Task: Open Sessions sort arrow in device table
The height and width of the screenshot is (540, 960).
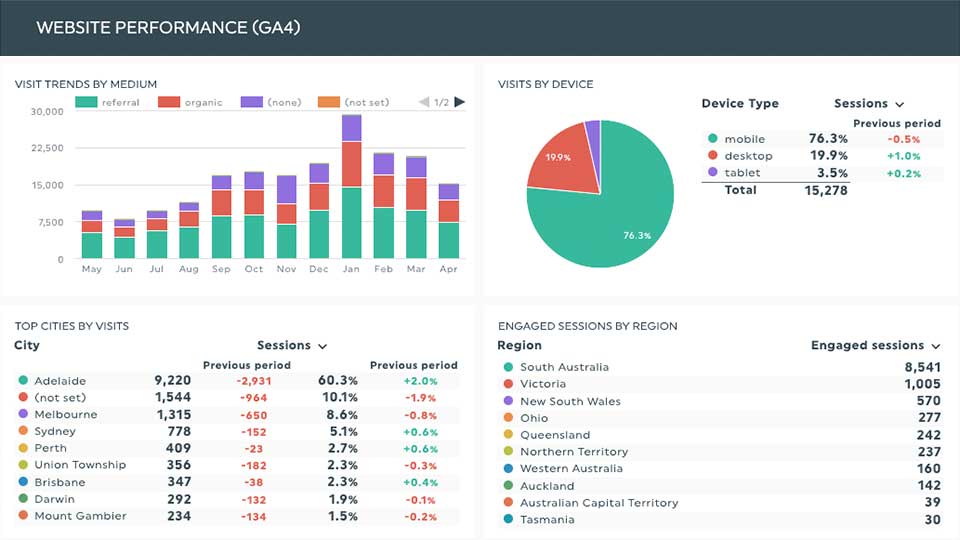Action: tap(899, 104)
